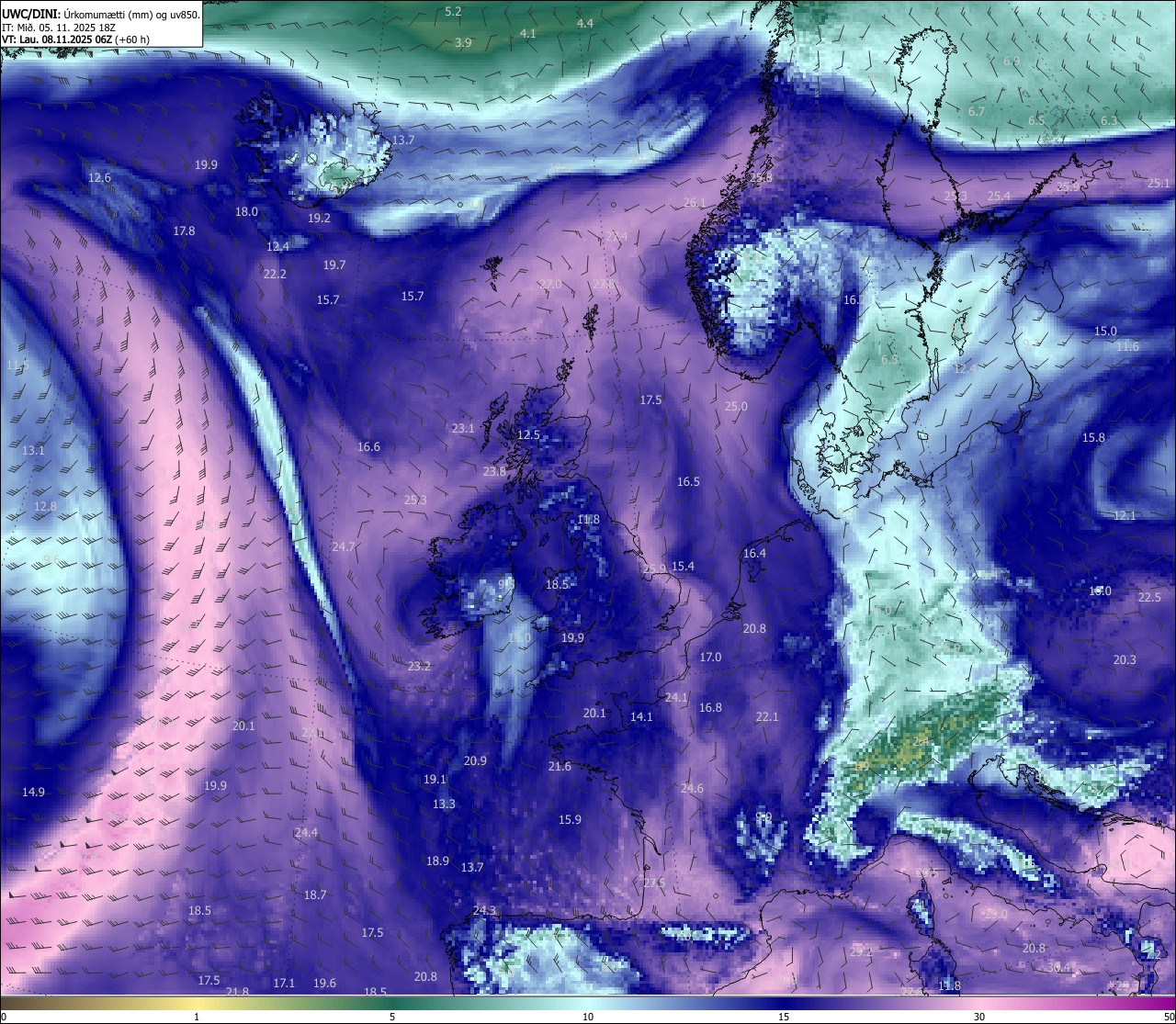The image size is (1176, 1024).
Task: Click the value "22.1"
Action: coord(767,716)
